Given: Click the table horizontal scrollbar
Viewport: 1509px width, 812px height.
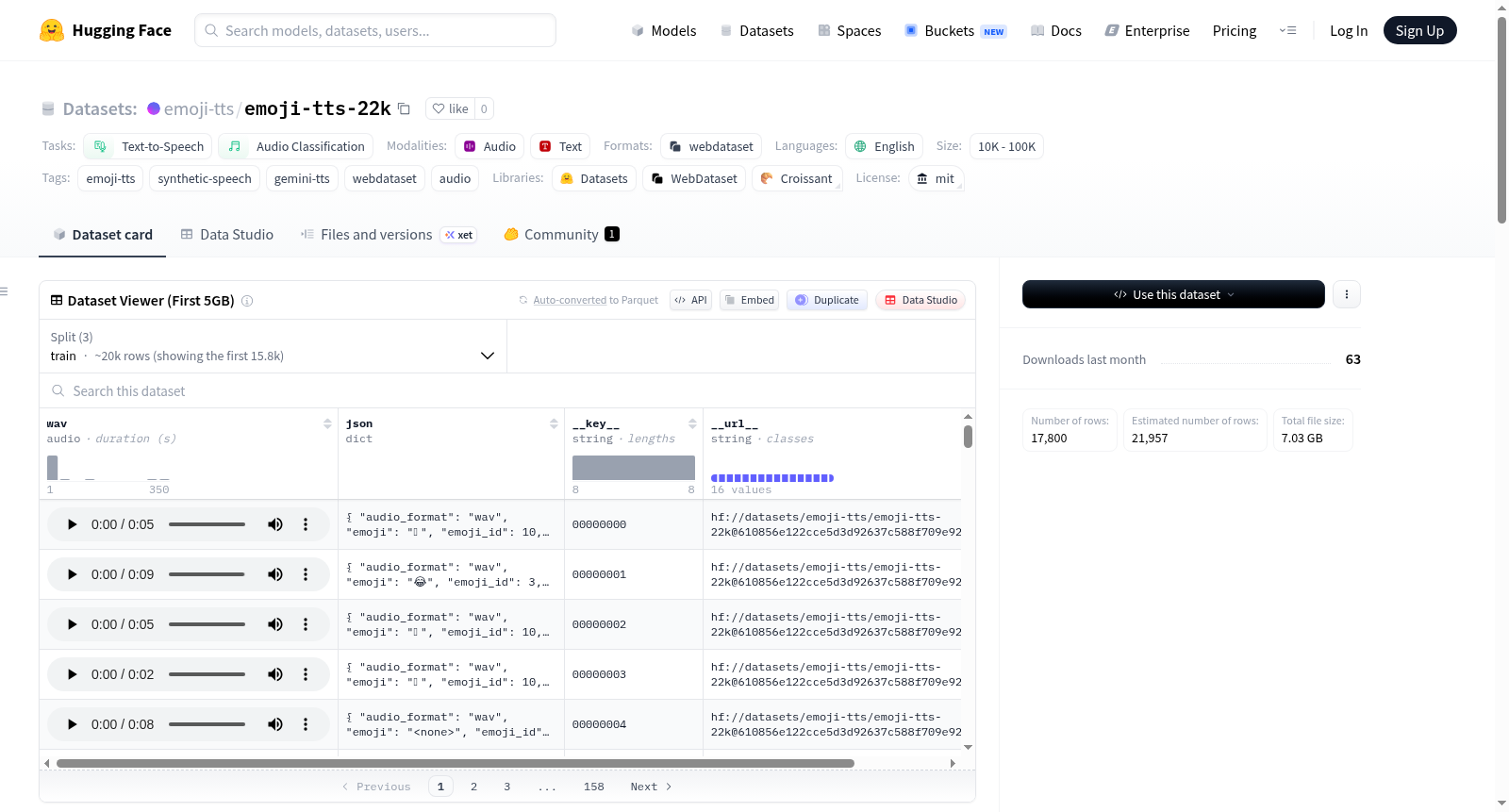Looking at the screenshot, I should point(456,763).
